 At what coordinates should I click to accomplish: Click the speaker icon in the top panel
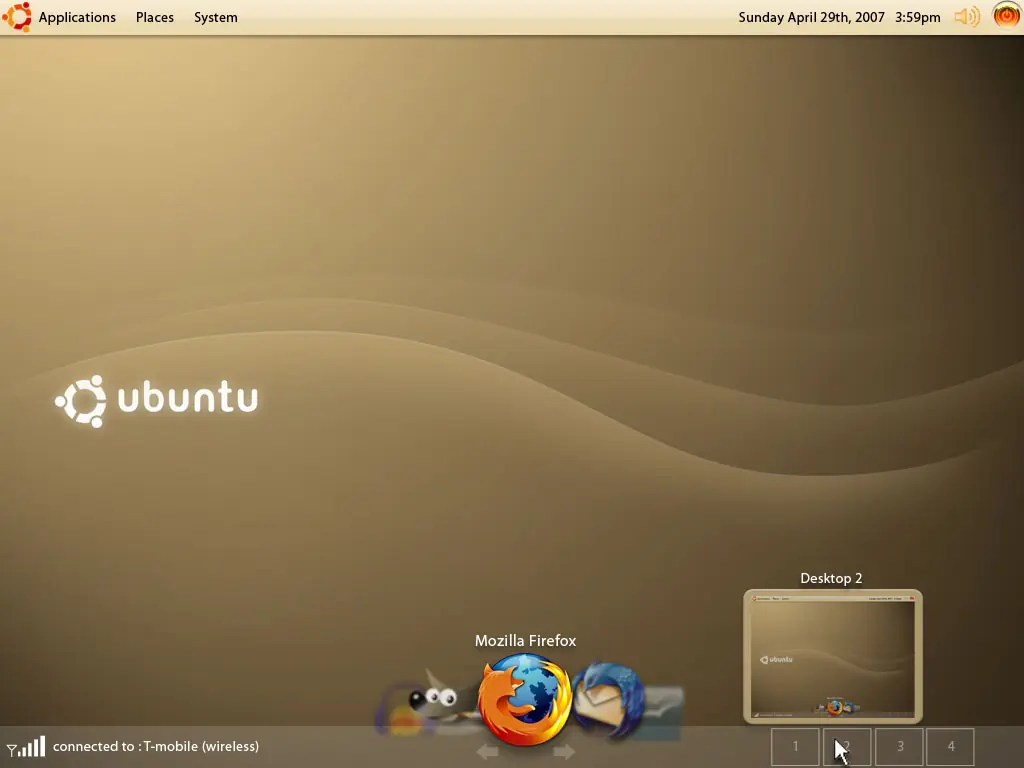(x=964, y=16)
